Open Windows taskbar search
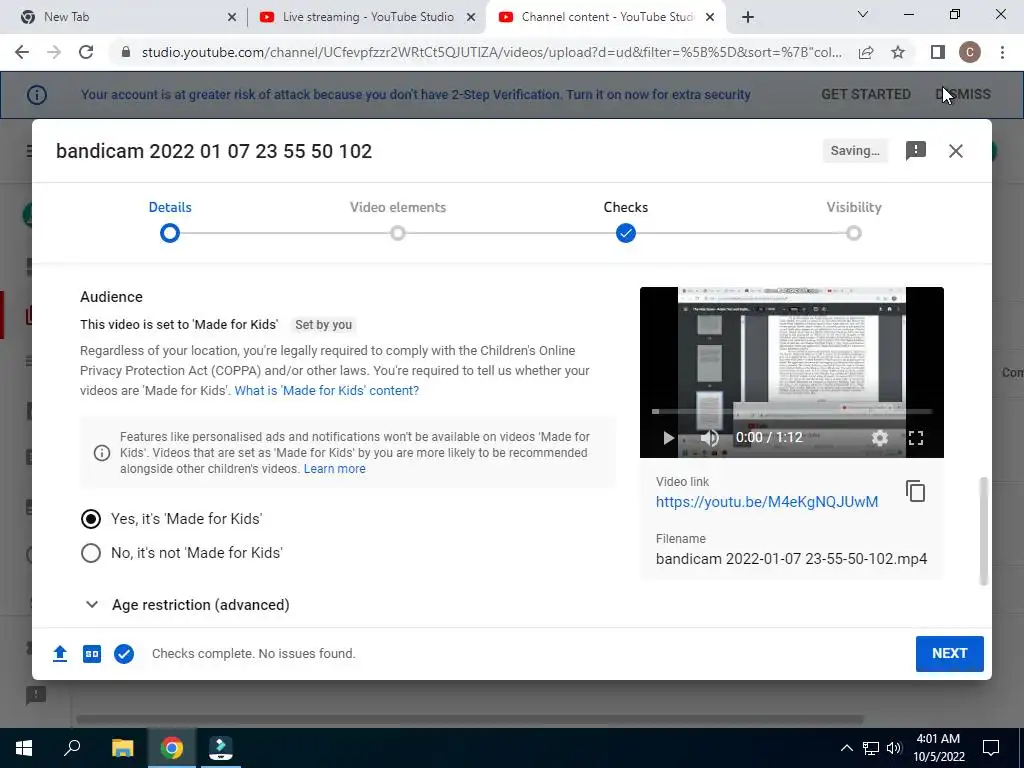The width and height of the screenshot is (1024, 768). coord(72,748)
